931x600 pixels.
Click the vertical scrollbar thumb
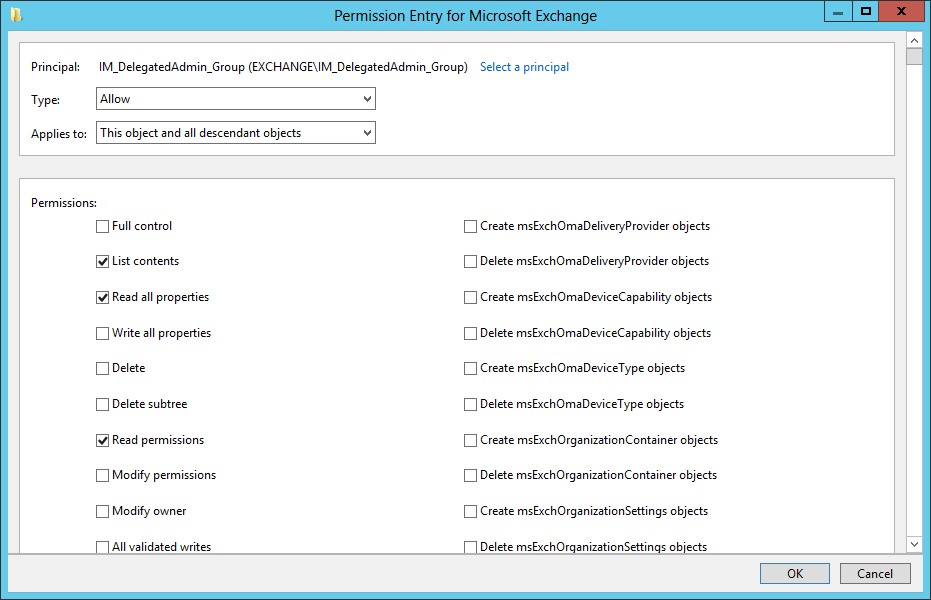914,57
